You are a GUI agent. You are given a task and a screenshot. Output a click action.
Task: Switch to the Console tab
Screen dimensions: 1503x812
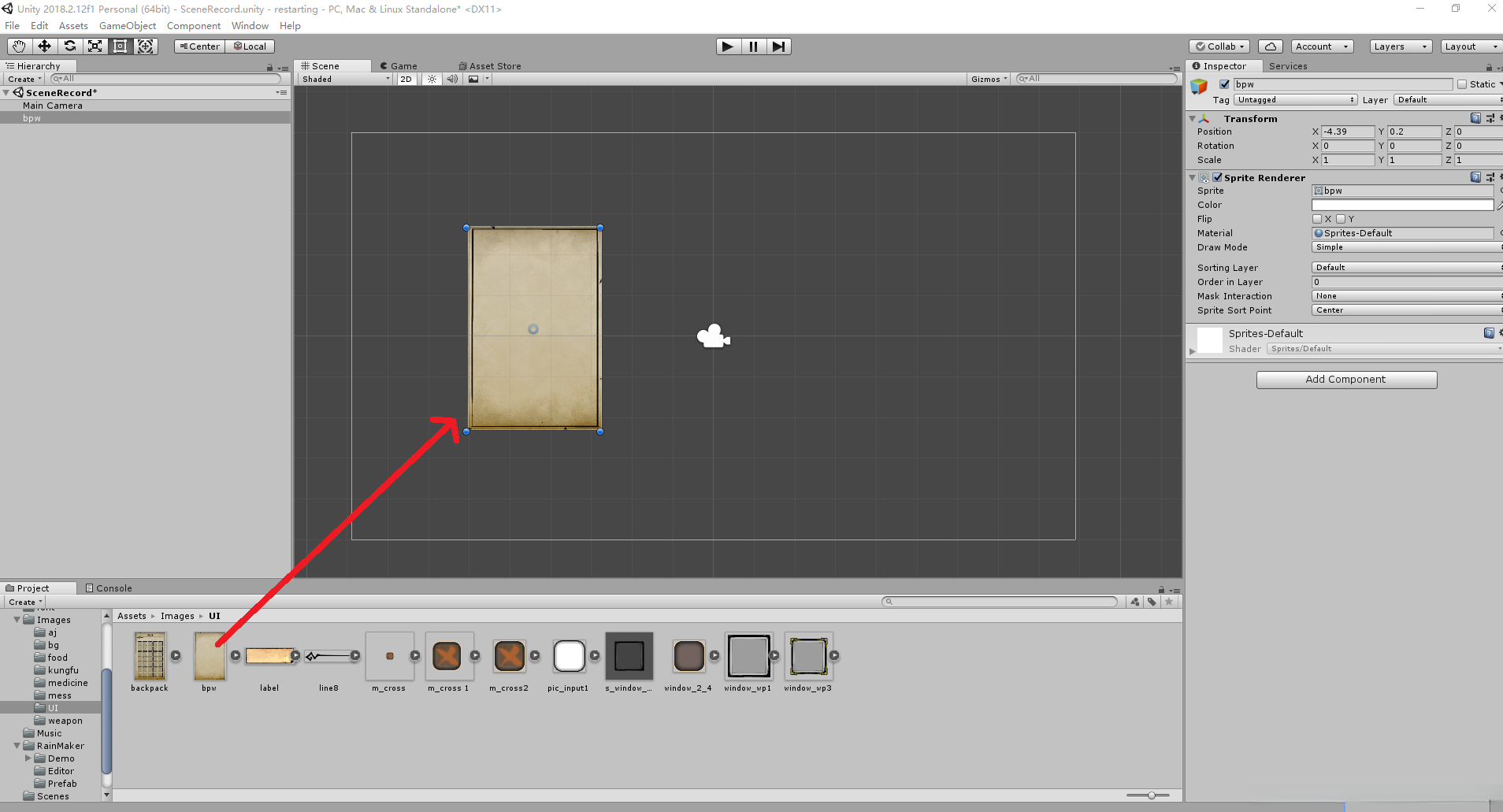[x=109, y=588]
